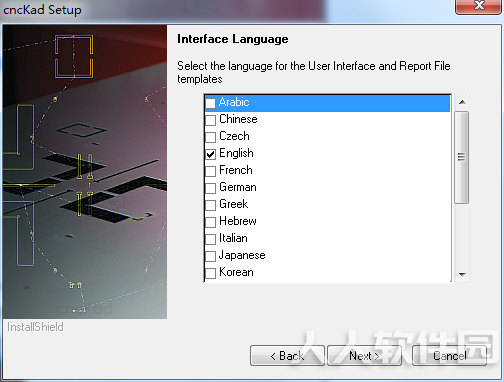Toggle the German language checkbox
The image size is (504, 382).
(211, 188)
